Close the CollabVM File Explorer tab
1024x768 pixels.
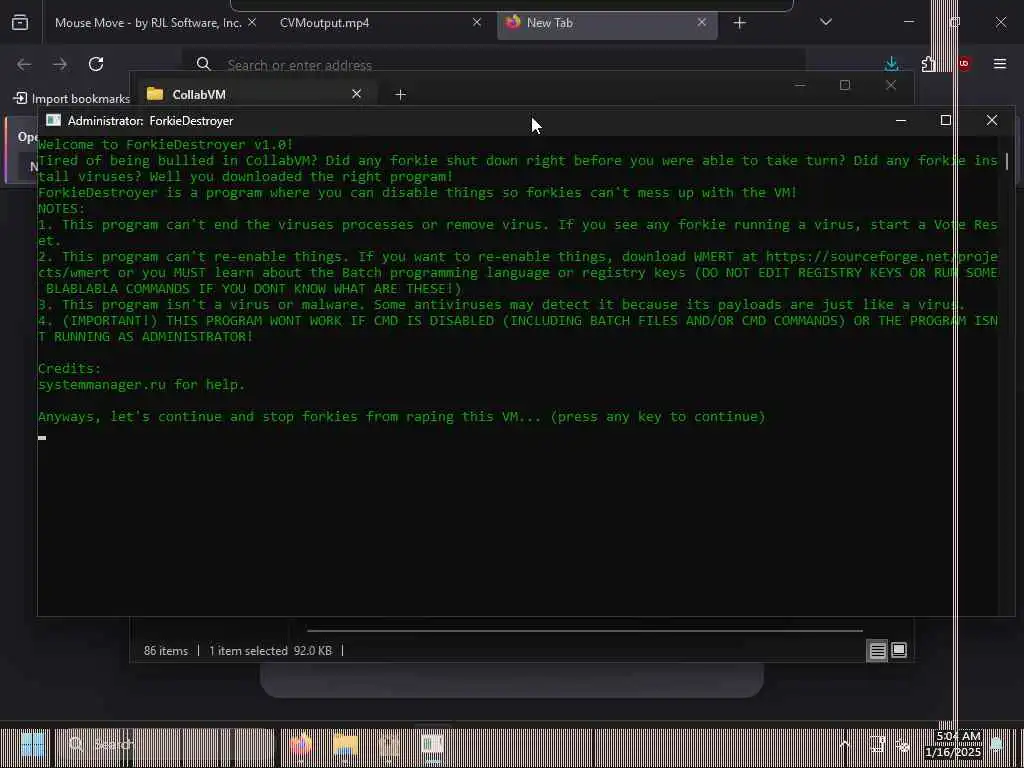click(x=357, y=95)
